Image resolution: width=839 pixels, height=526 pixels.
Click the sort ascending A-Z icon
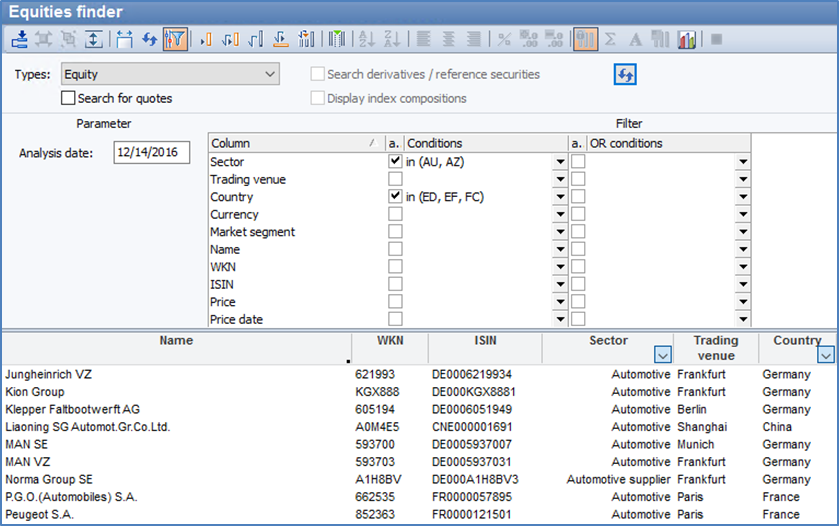point(366,40)
